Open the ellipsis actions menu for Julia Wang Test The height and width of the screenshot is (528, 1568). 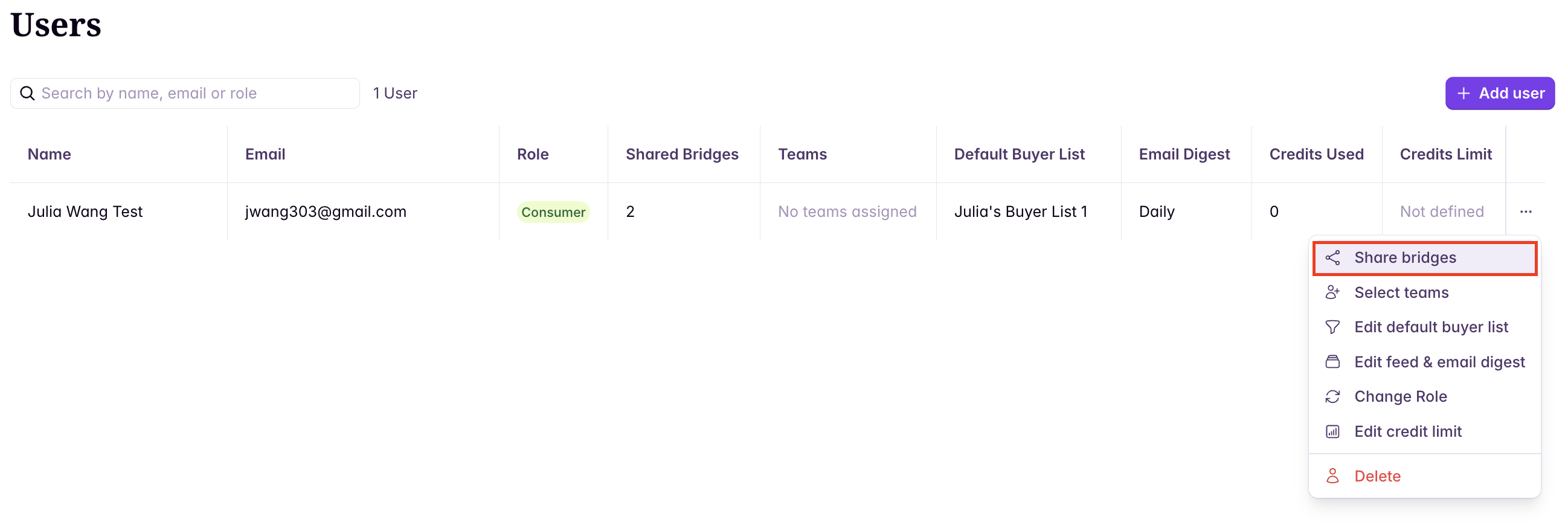coord(1526,211)
